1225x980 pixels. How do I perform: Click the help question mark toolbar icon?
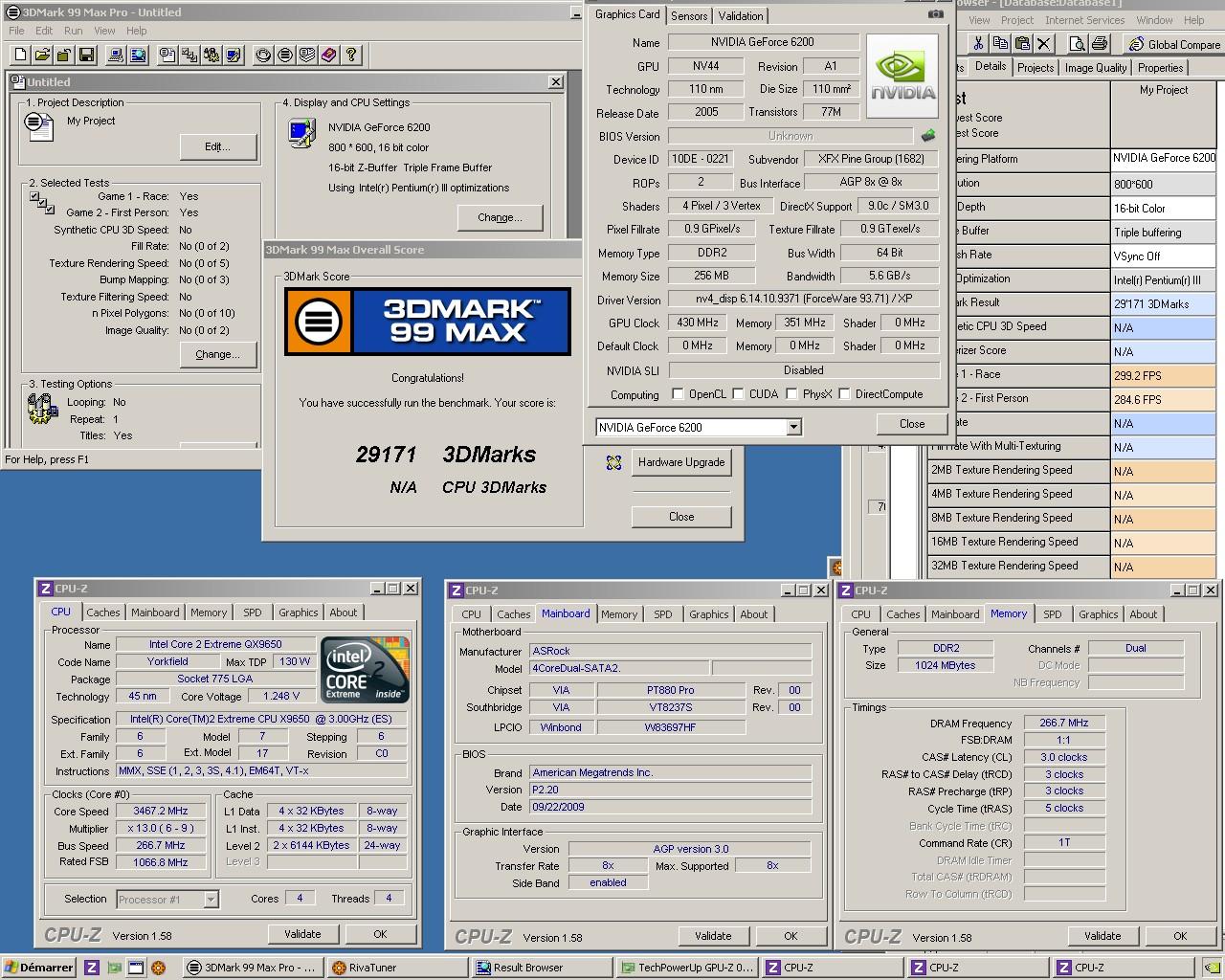pyautogui.click(x=351, y=56)
